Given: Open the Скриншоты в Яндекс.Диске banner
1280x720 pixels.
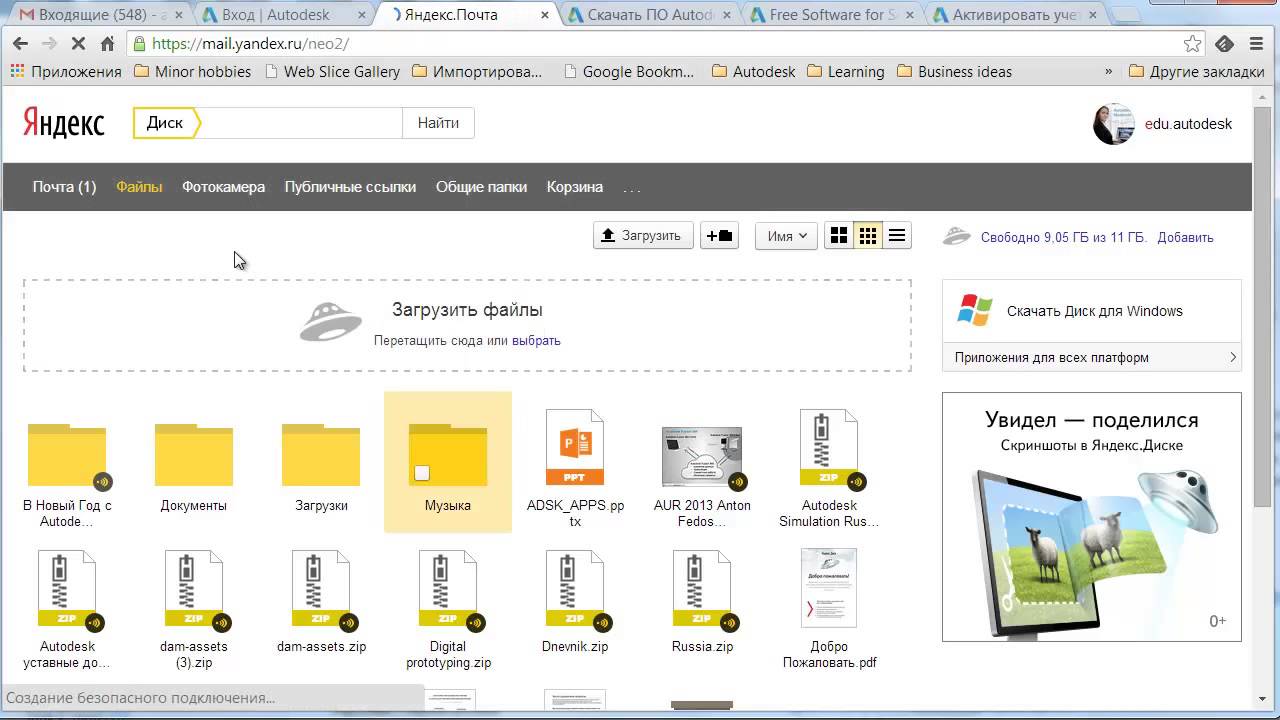Looking at the screenshot, I should coord(1092,516).
